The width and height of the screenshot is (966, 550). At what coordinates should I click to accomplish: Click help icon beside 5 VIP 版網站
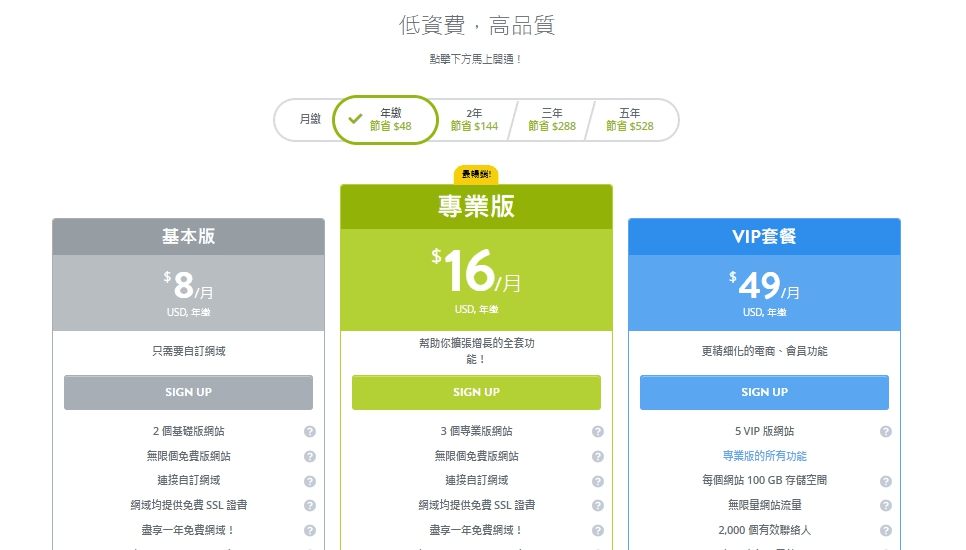point(886,432)
